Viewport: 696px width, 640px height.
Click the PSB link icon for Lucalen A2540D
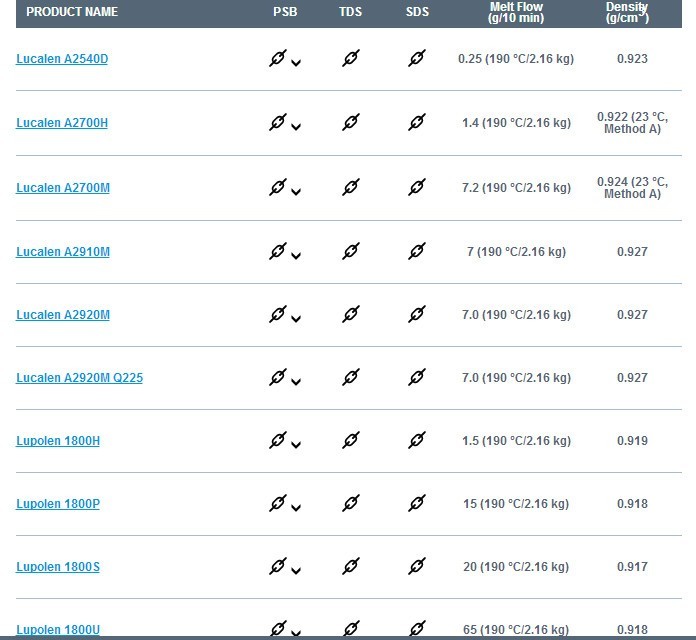coord(278,58)
